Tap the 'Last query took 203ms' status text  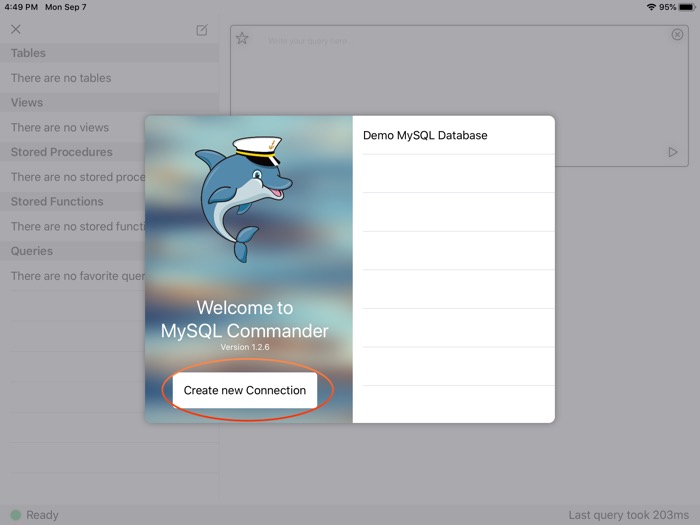(629, 515)
